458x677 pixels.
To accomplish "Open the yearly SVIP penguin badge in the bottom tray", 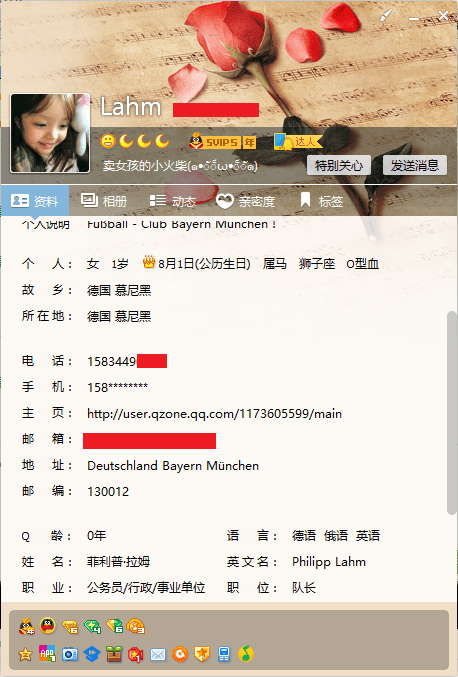I will click(26, 626).
